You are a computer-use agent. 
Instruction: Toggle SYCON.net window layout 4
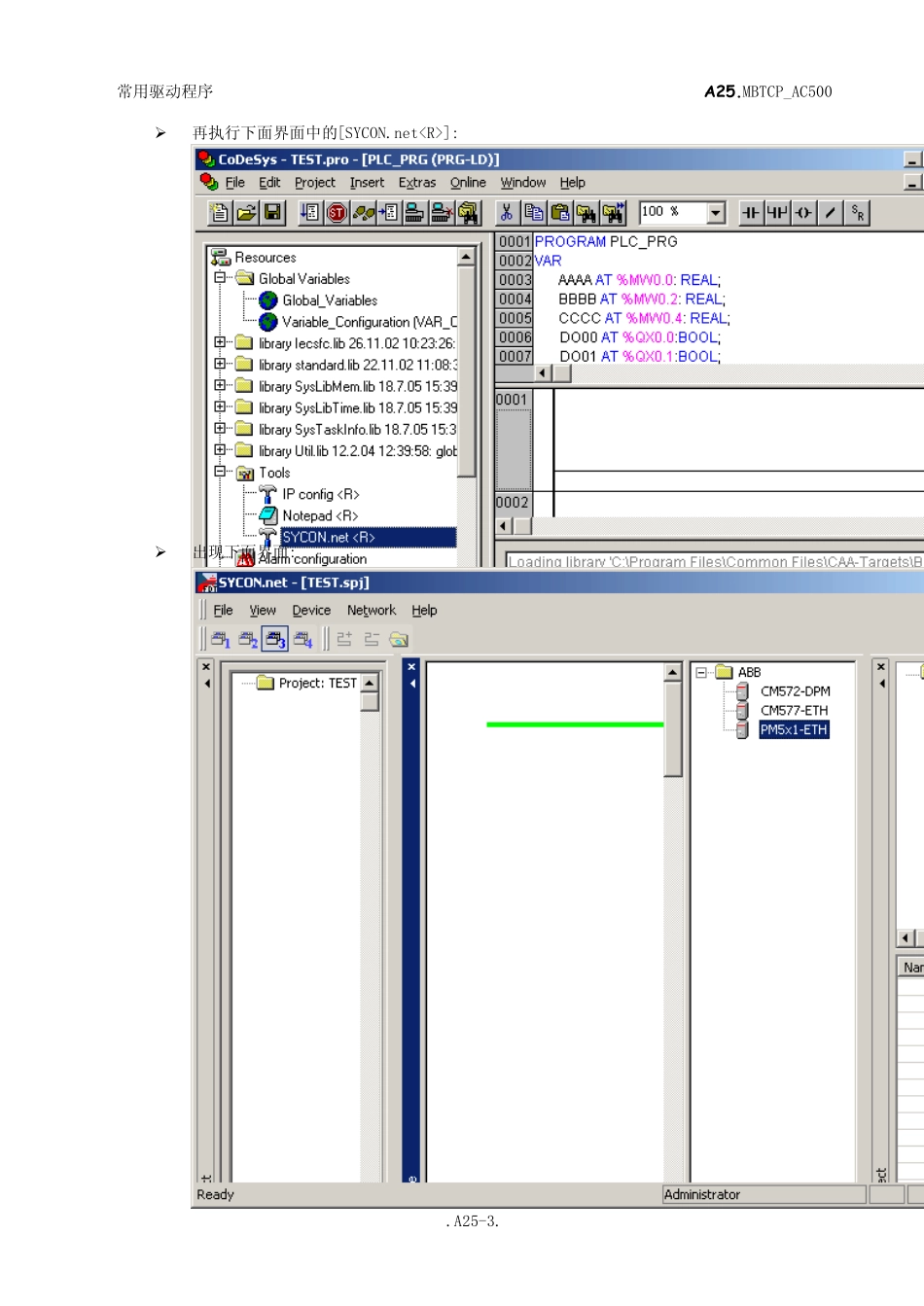302,639
